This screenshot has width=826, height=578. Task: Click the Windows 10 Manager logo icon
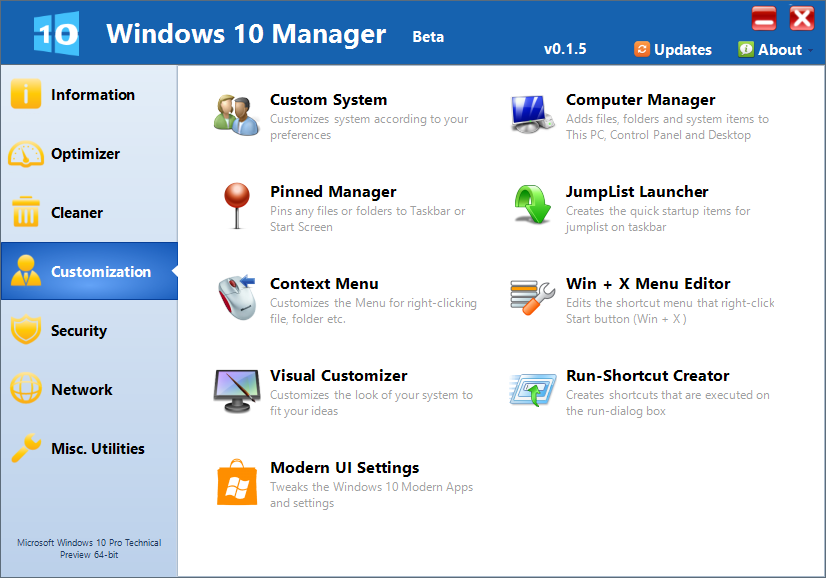pos(56,33)
